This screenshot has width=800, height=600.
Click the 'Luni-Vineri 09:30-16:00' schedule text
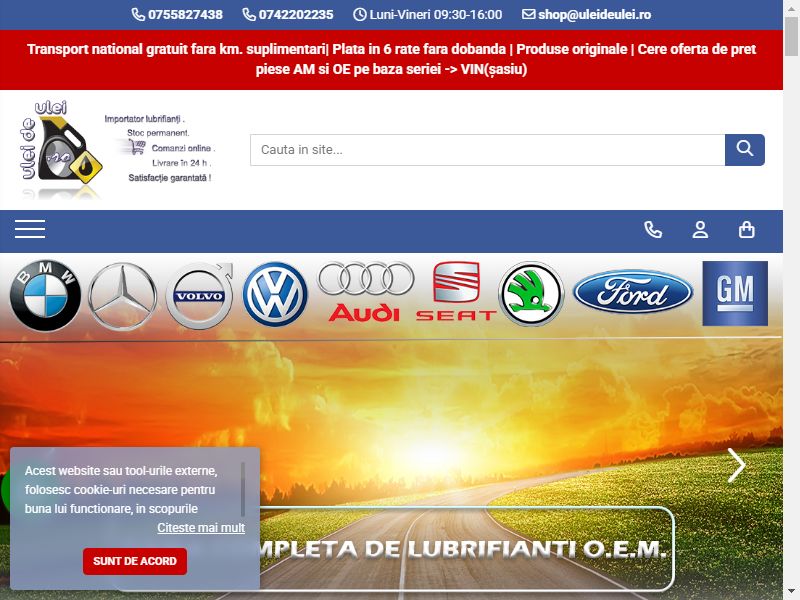point(428,15)
